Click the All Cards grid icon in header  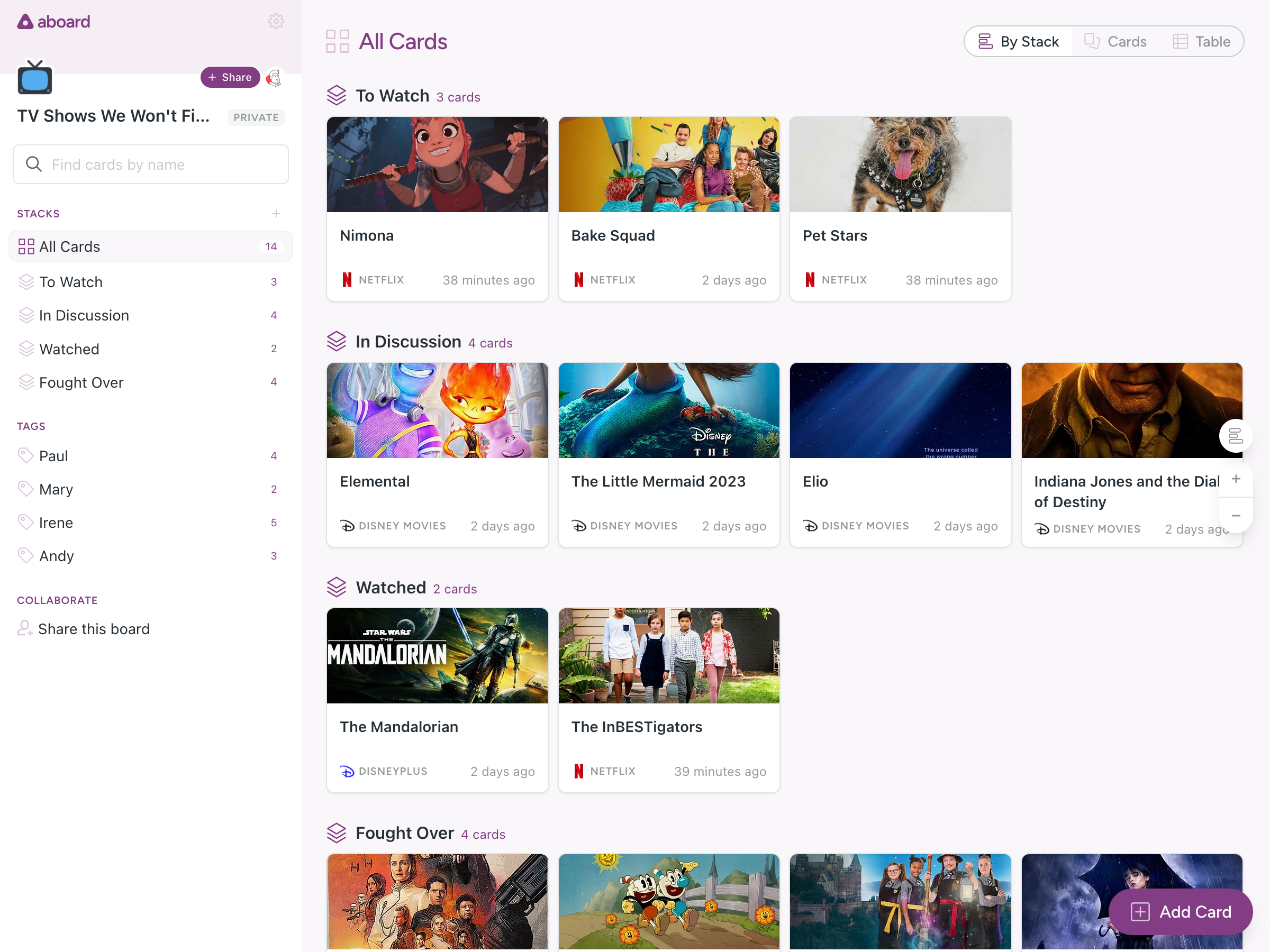click(x=338, y=41)
